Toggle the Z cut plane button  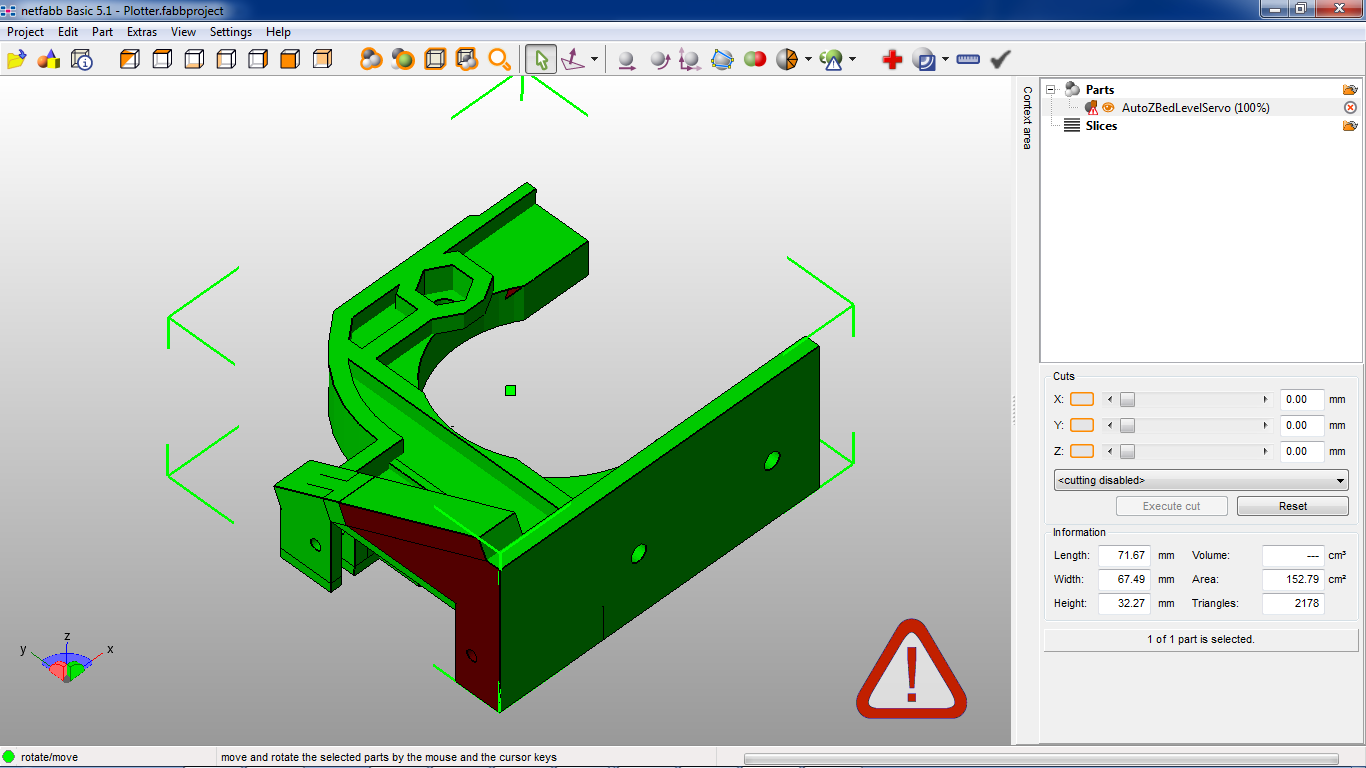pyautogui.click(x=1082, y=451)
